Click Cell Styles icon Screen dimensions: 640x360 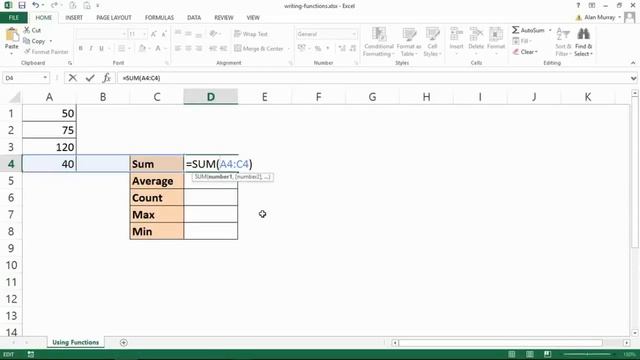[432, 34]
